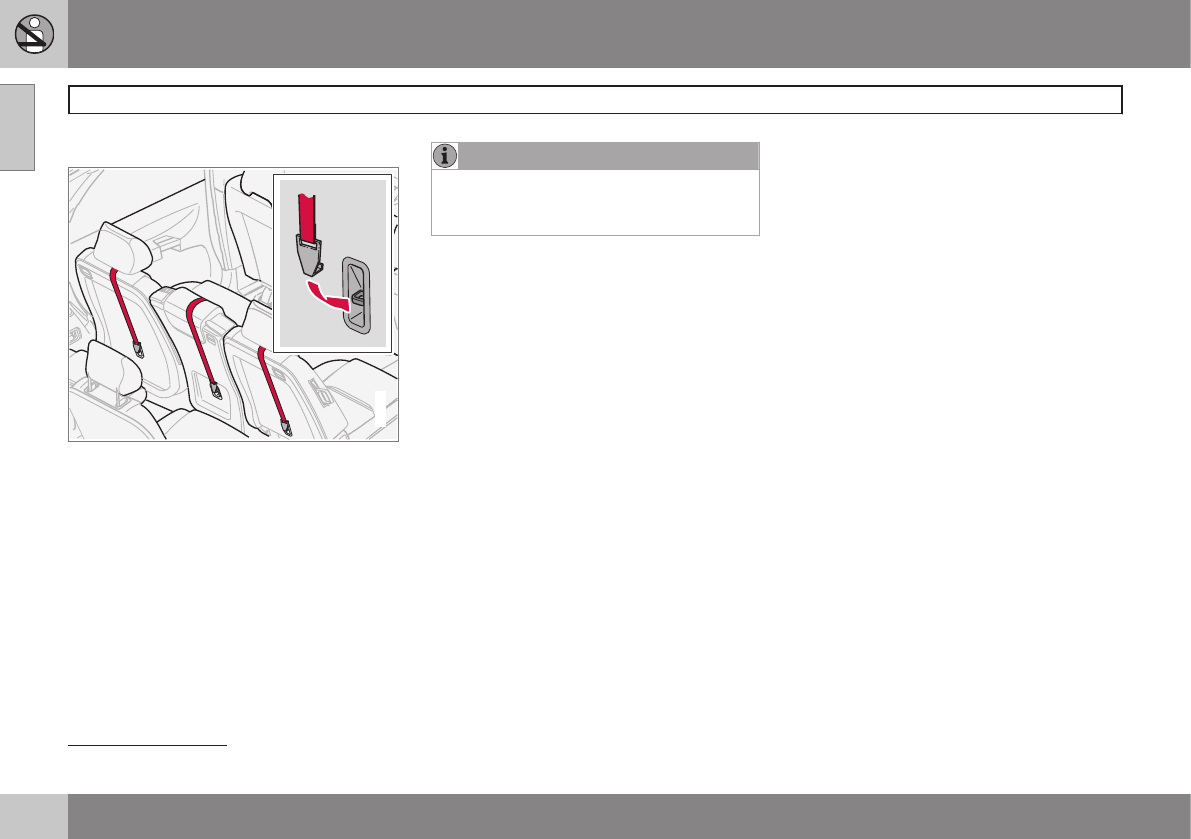Click the seatbelt safety icon in header
Image resolution: width=1191 pixels, height=839 pixels.
click(34, 34)
